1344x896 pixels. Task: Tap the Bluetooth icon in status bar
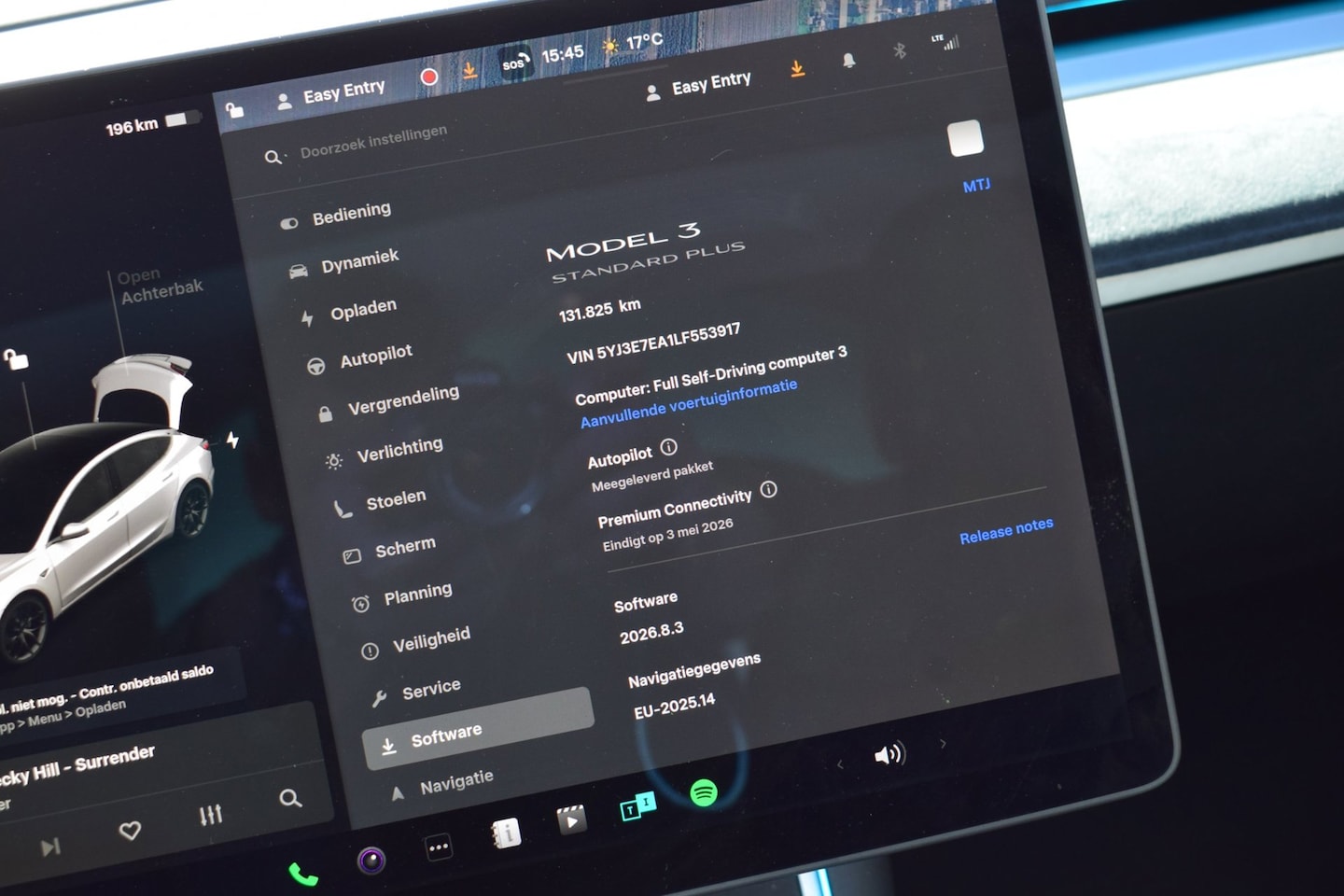(900, 50)
